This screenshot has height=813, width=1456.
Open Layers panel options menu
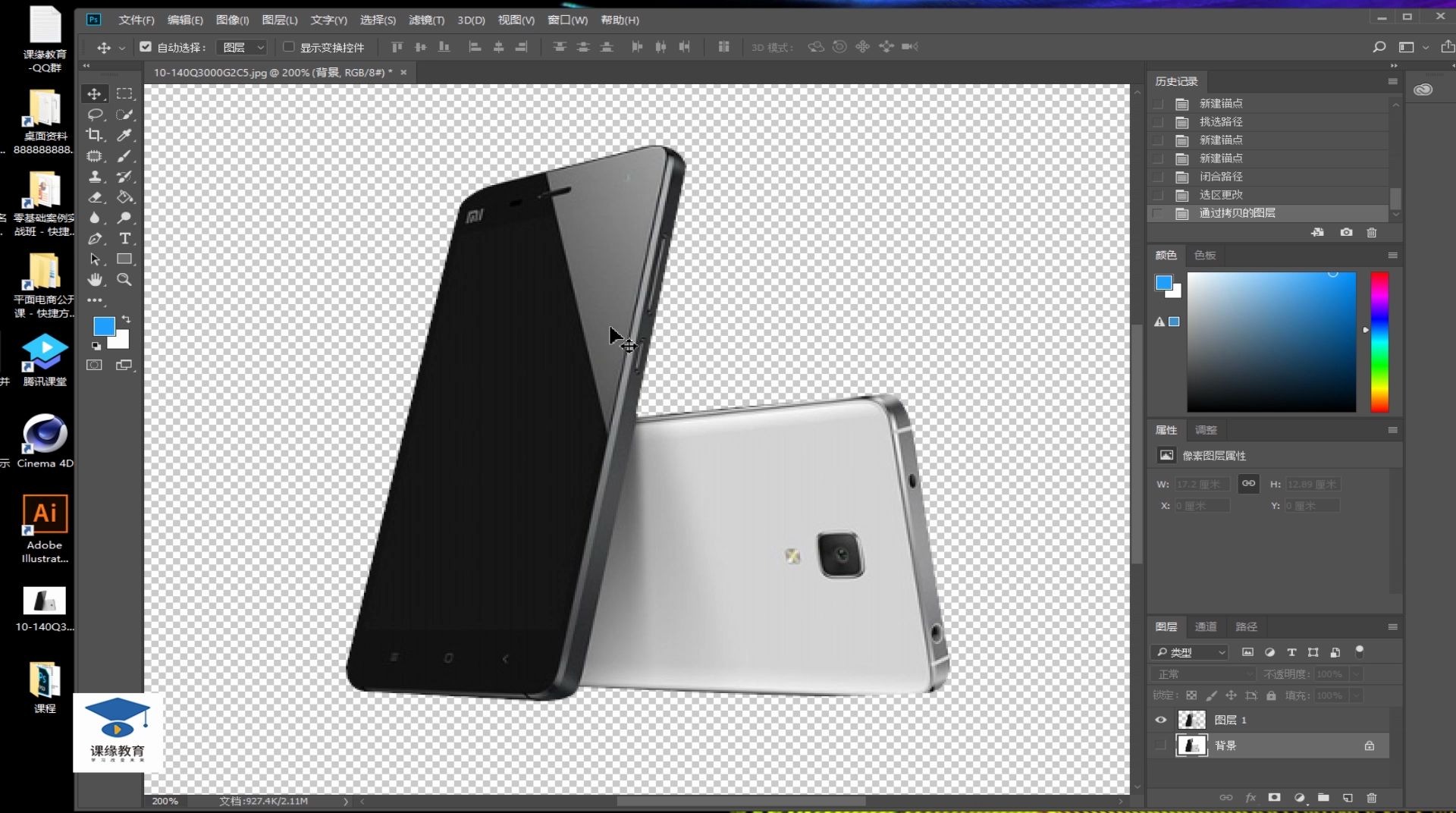tap(1392, 626)
